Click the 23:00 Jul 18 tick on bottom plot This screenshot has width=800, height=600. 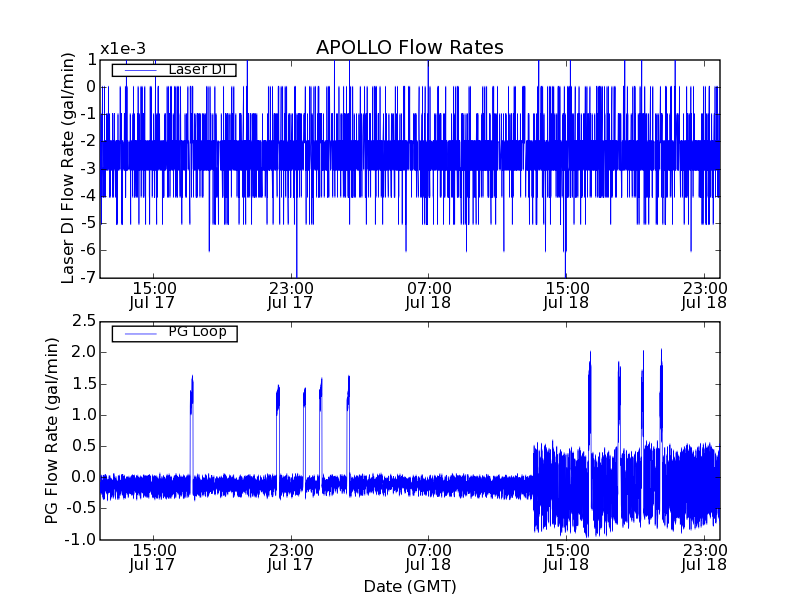(x=704, y=557)
